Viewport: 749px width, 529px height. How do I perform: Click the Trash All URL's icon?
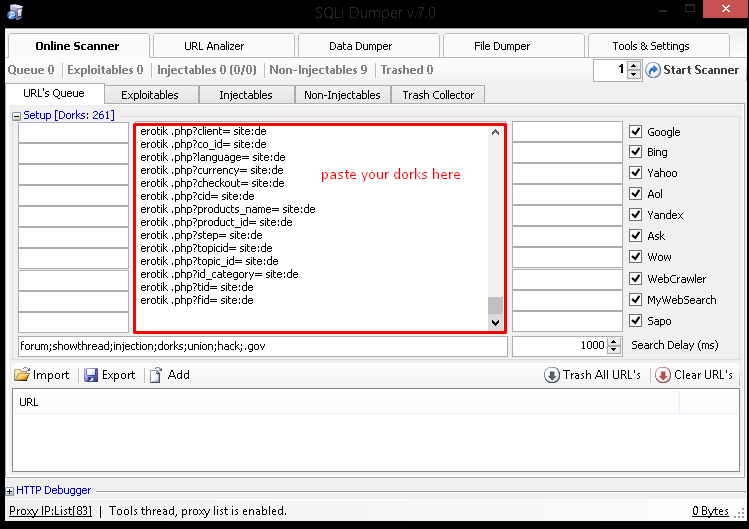552,375
